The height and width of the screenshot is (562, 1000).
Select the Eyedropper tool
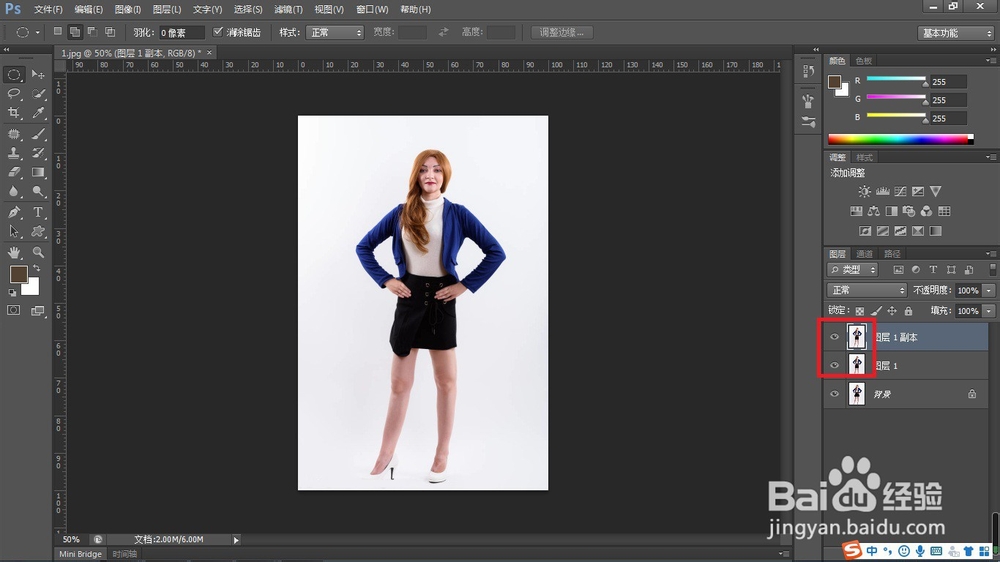pyautogui.click(x=38, y=113)
